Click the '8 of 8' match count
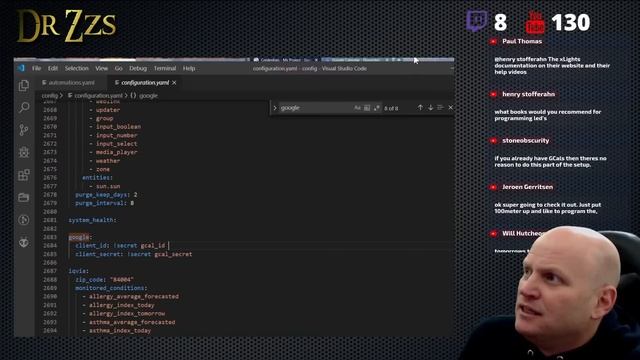This screenshot has width=640, height=360. [391, 108]
